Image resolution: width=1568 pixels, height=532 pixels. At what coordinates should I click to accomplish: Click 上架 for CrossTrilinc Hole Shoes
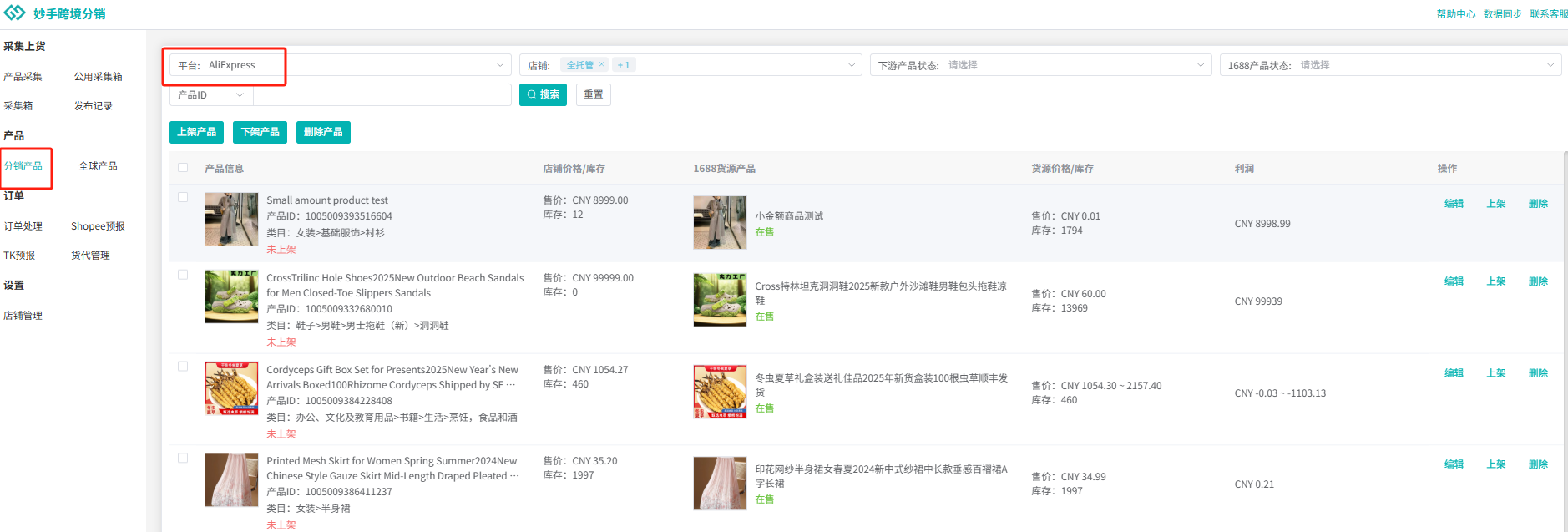click(x=1496, y=281)
